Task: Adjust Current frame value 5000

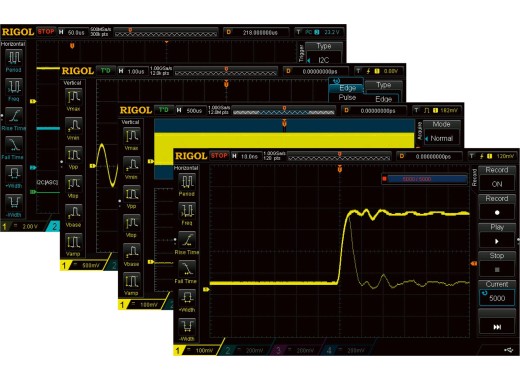Action: tap(497, 293)
